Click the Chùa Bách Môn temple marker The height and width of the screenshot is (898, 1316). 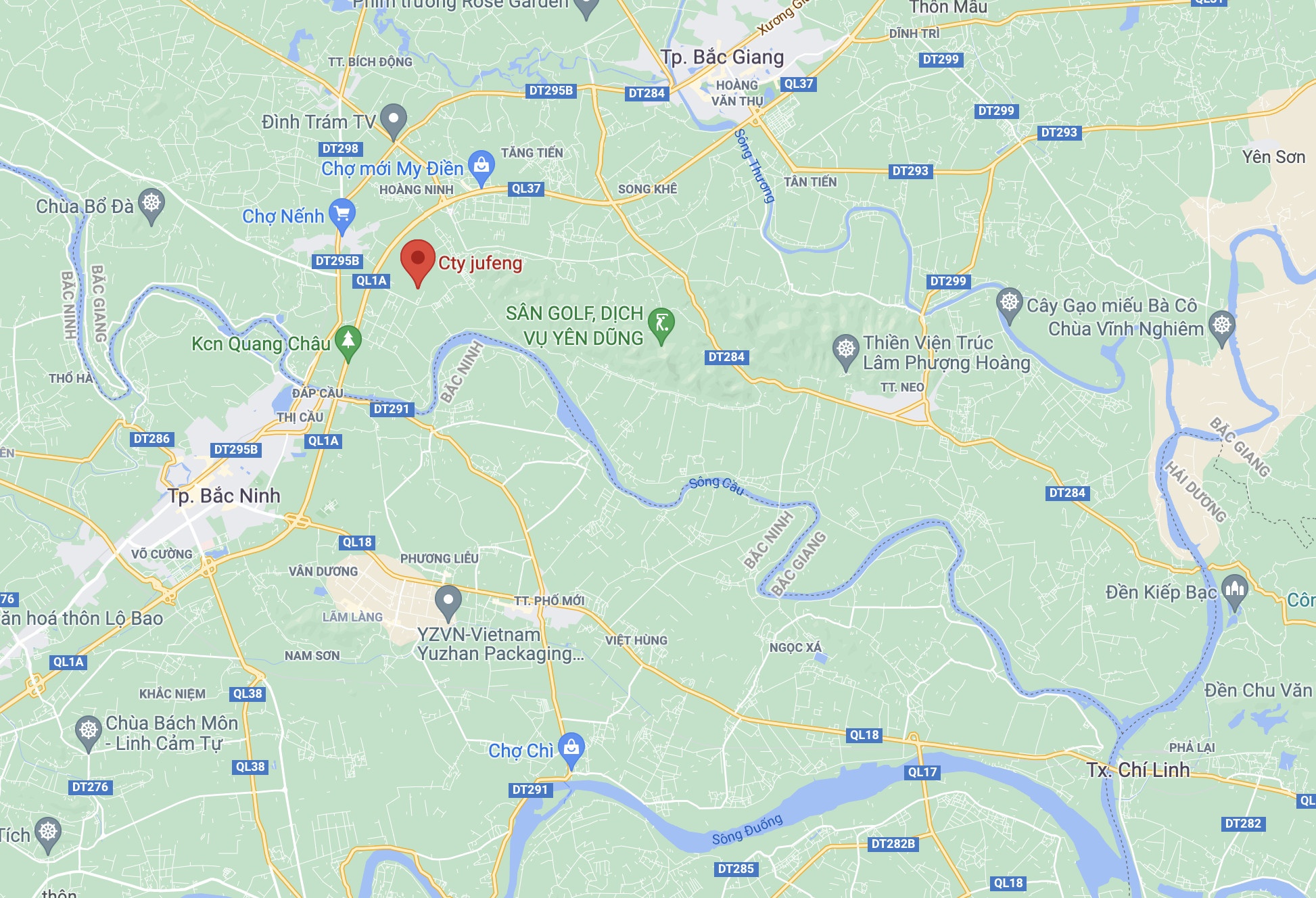89,733
